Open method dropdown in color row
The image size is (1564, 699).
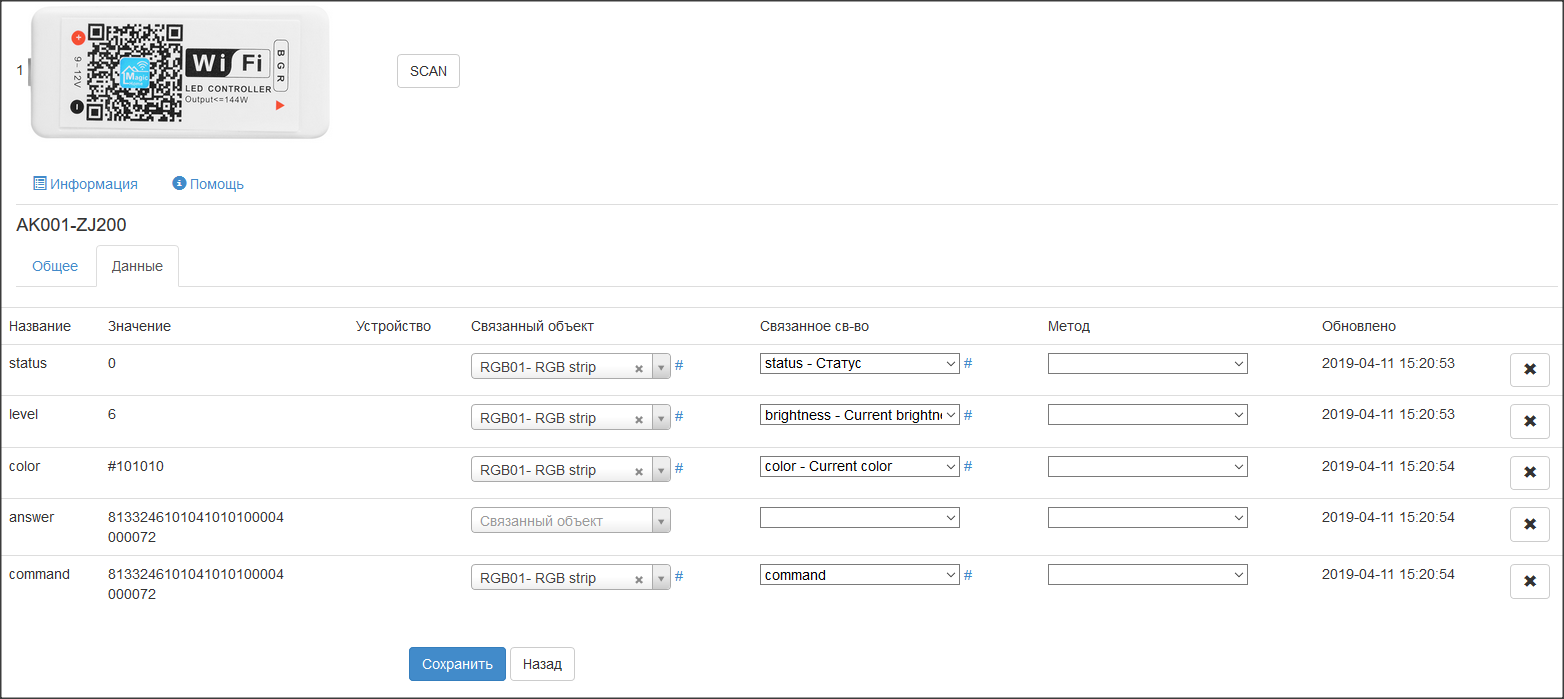click(x=1147, y=467)
